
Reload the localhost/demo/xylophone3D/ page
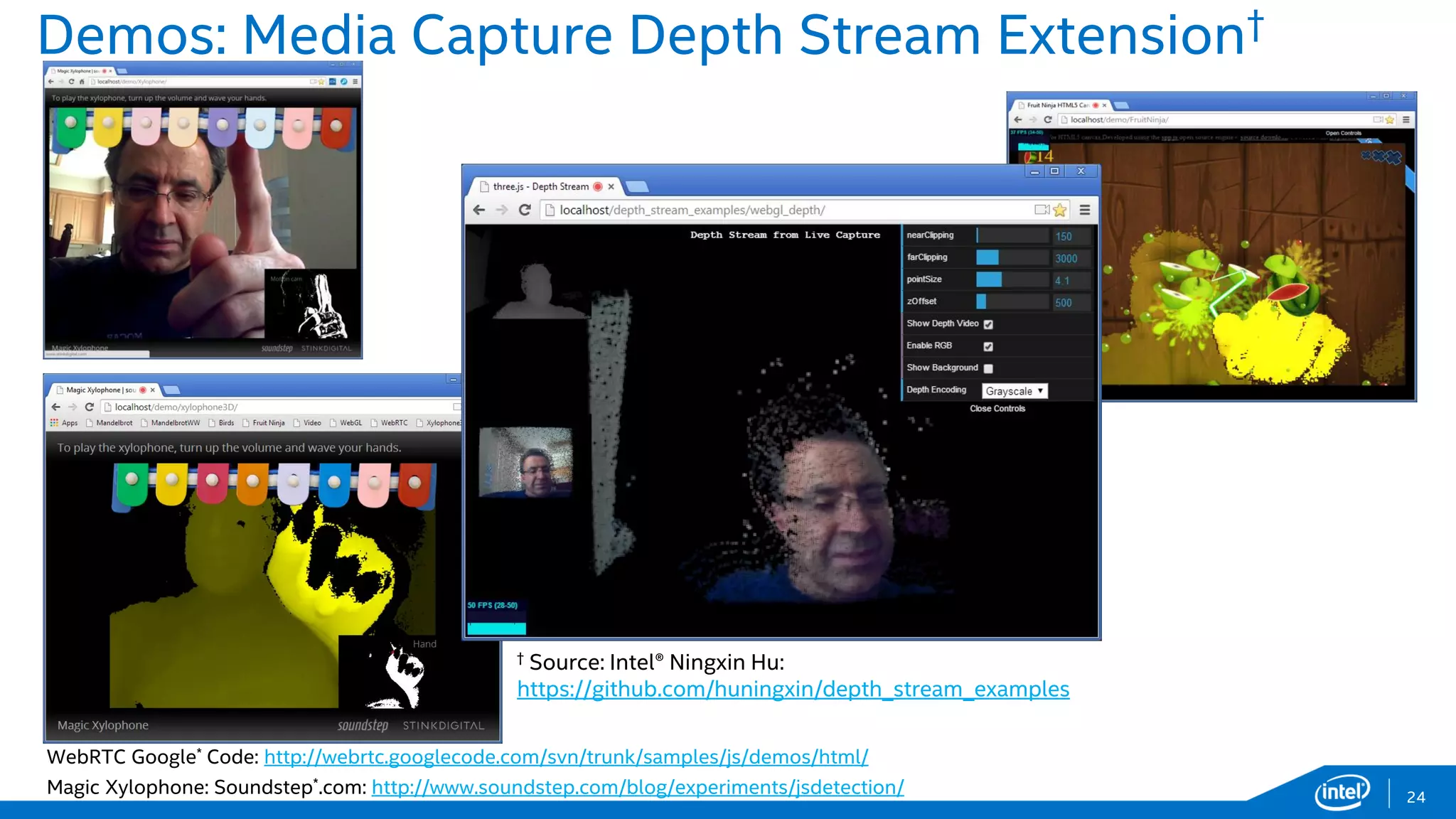click(90, 407)
